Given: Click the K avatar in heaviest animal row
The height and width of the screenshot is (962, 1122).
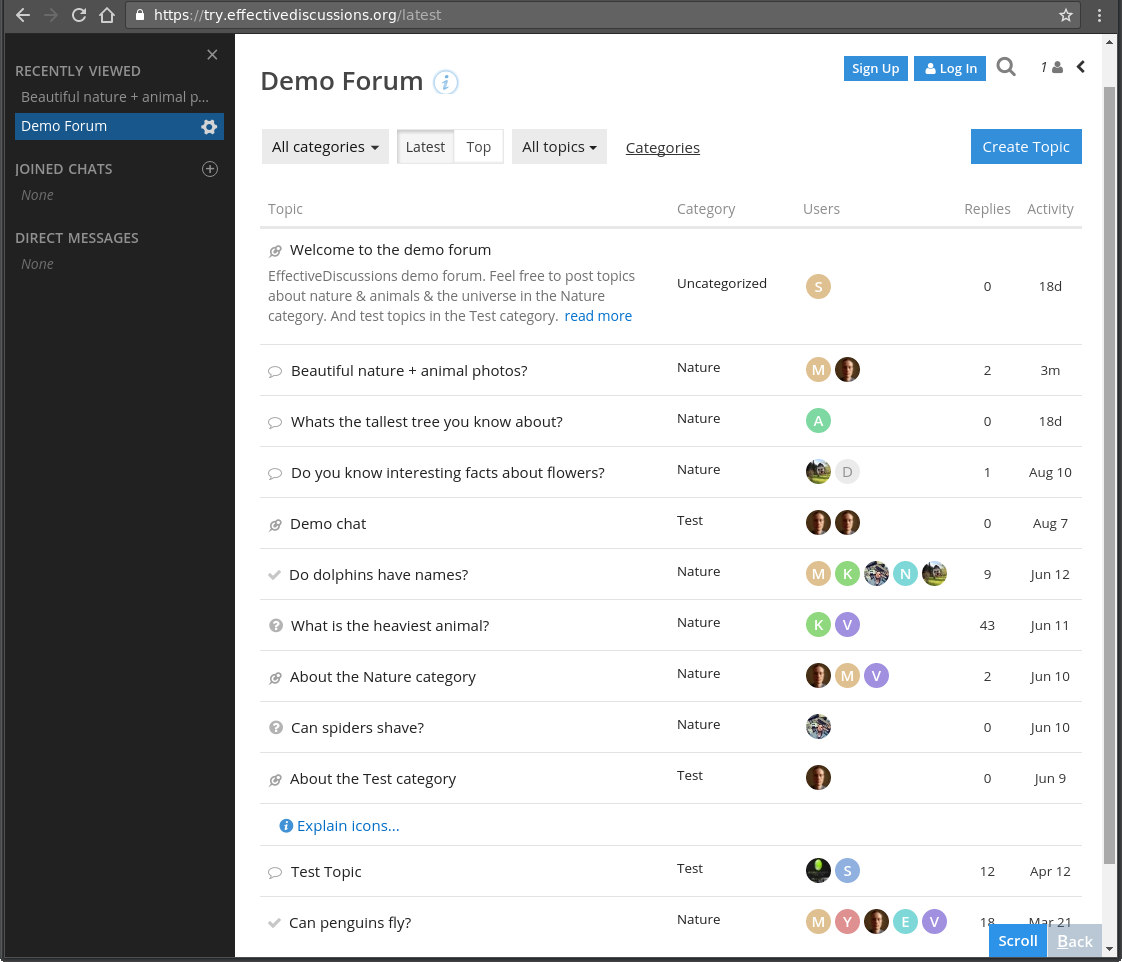Looking at the screenshot, I should (818, 625).
